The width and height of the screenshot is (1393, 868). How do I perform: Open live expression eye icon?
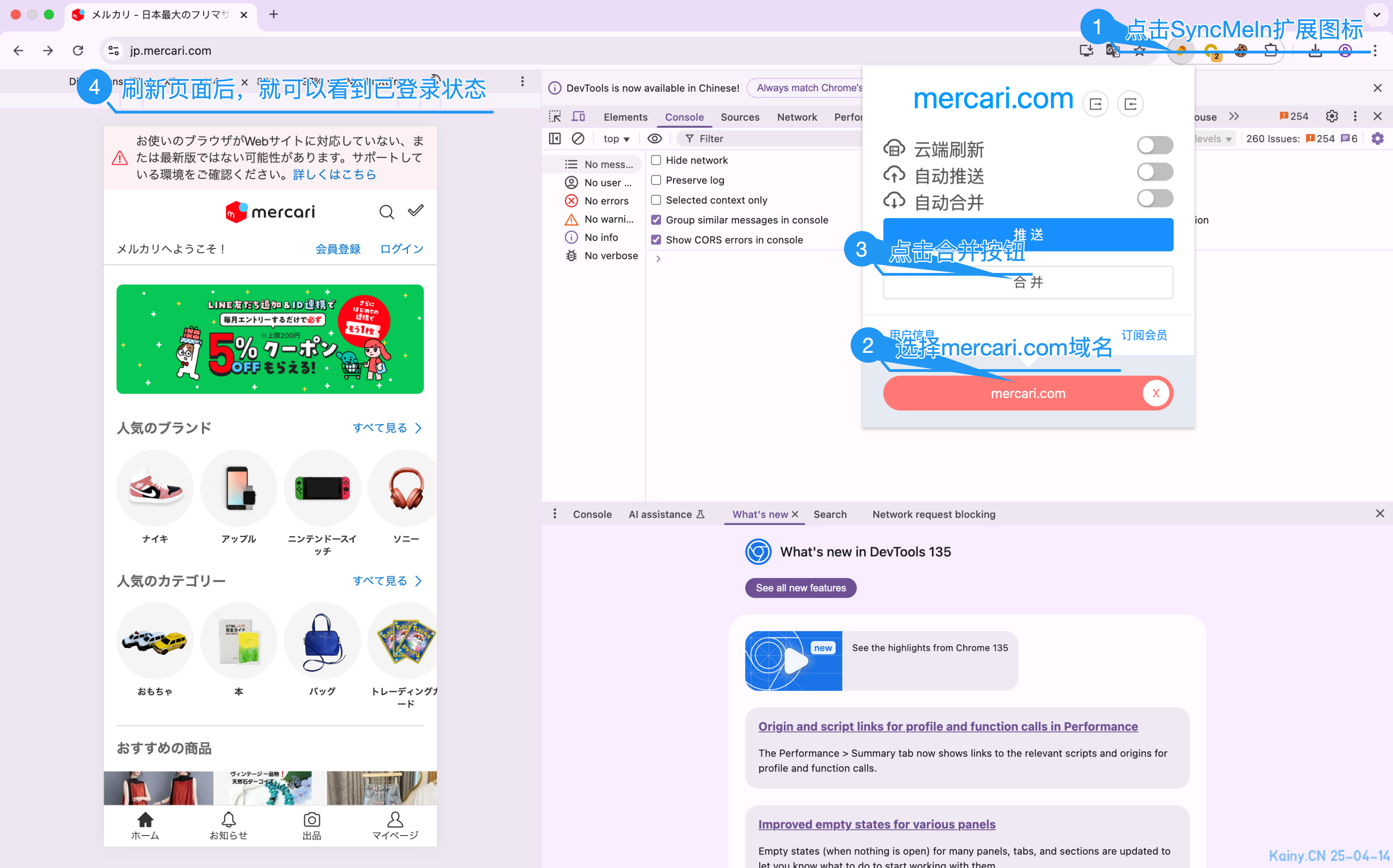click(654, 138)
